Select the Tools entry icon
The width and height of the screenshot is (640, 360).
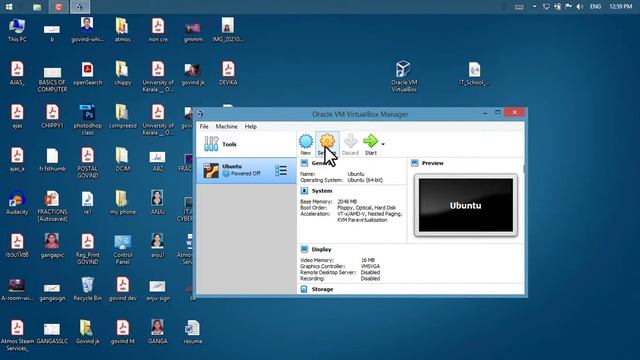tap(211, 144)
